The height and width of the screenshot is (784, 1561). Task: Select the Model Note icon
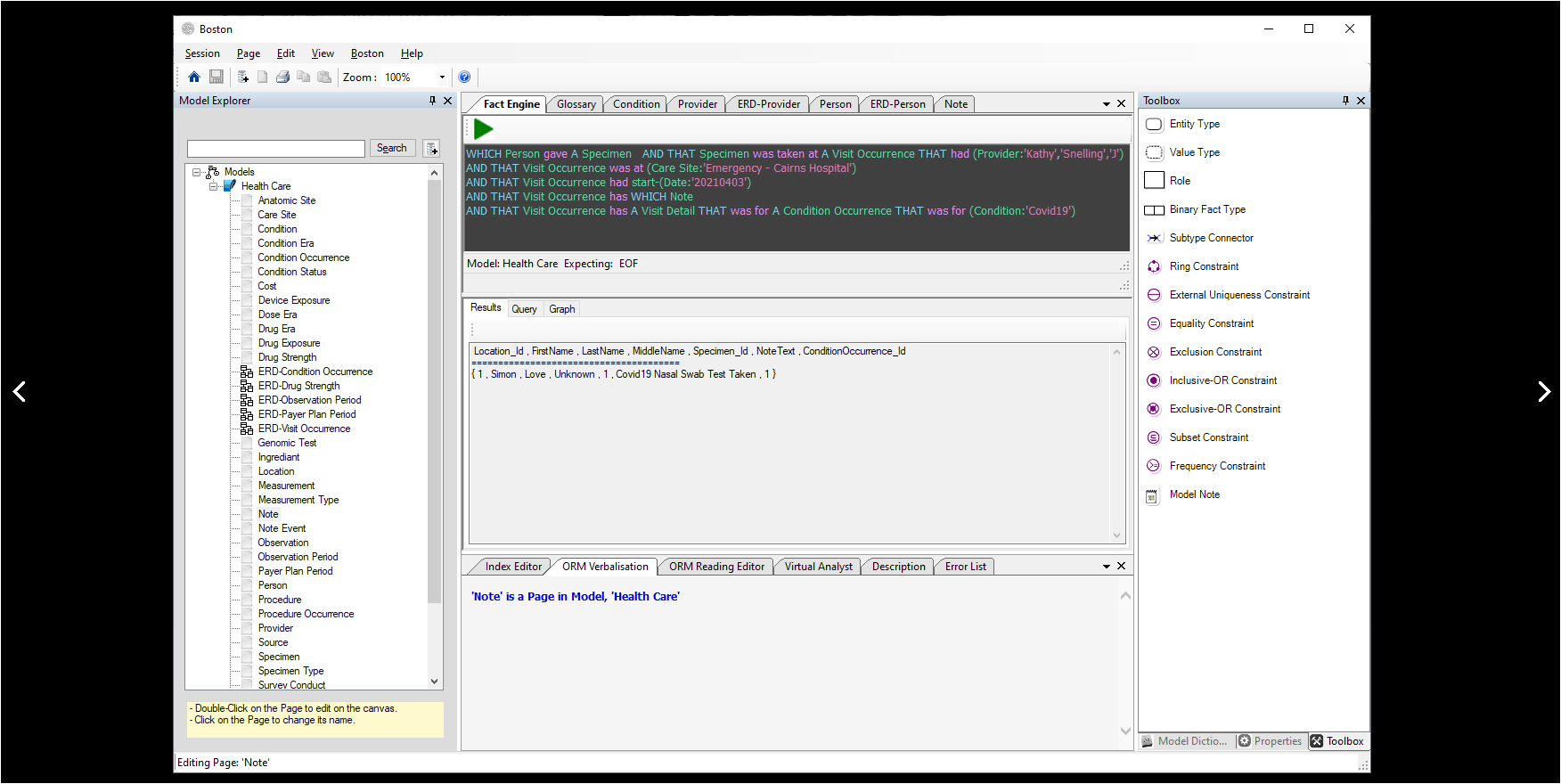[1152, 496]
